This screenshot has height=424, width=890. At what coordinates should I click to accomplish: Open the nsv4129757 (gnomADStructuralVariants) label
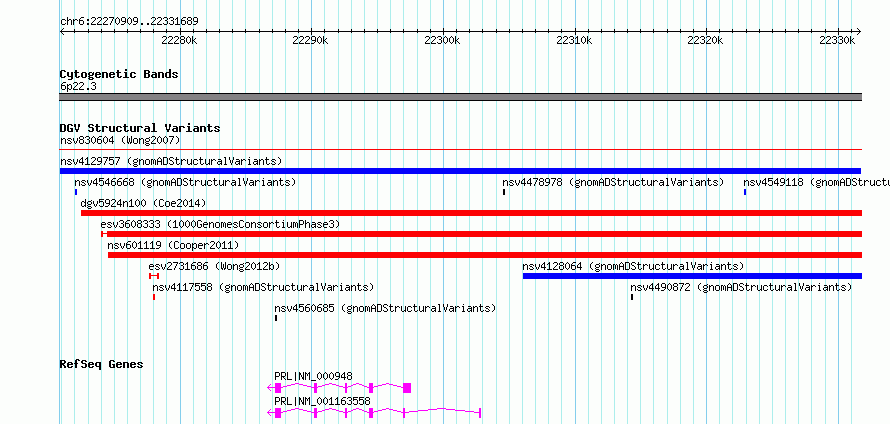(x=171, y=161)
